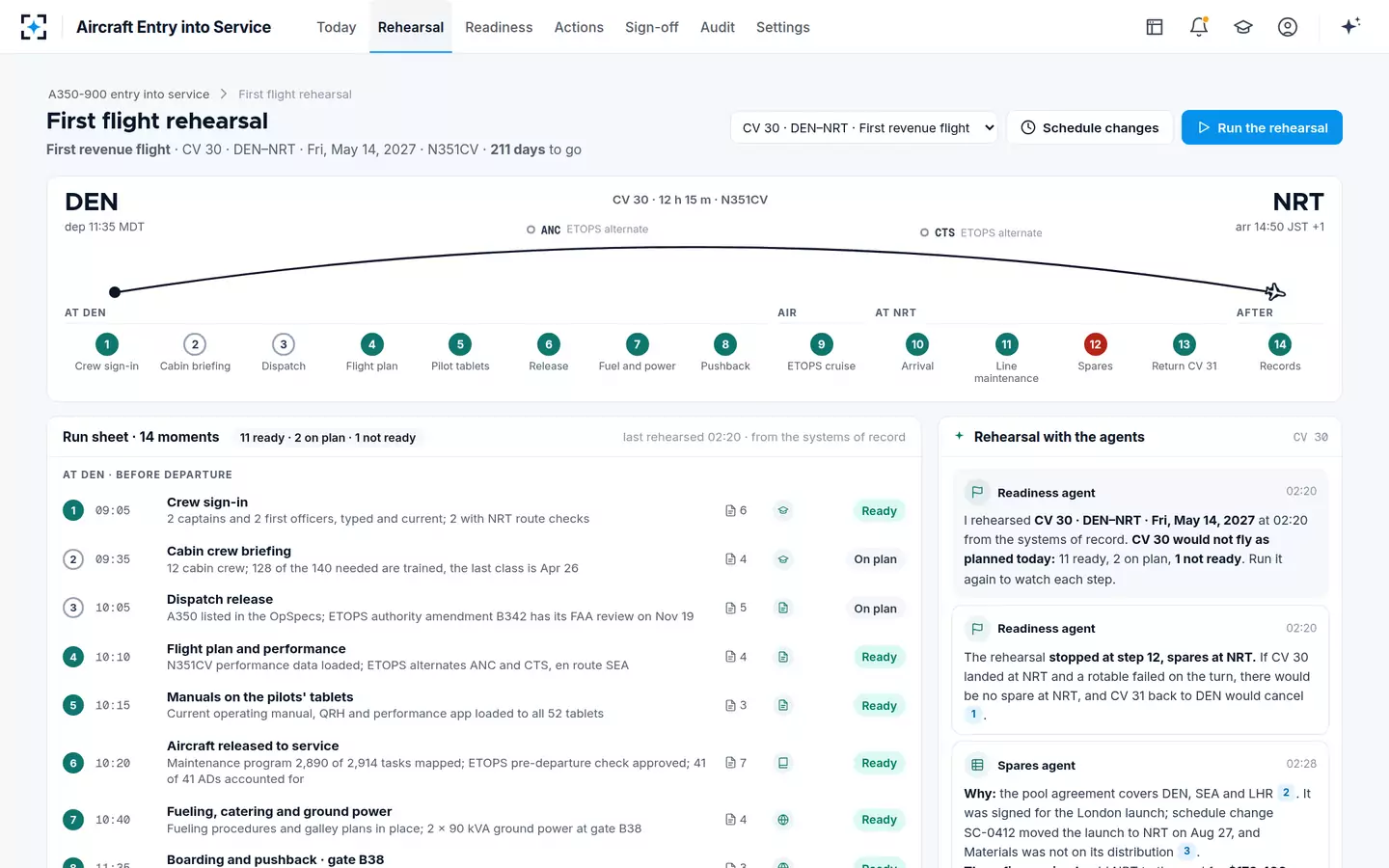Open the 6 documents for Crew sign-in
The image size is (1389, 868).
736,510
